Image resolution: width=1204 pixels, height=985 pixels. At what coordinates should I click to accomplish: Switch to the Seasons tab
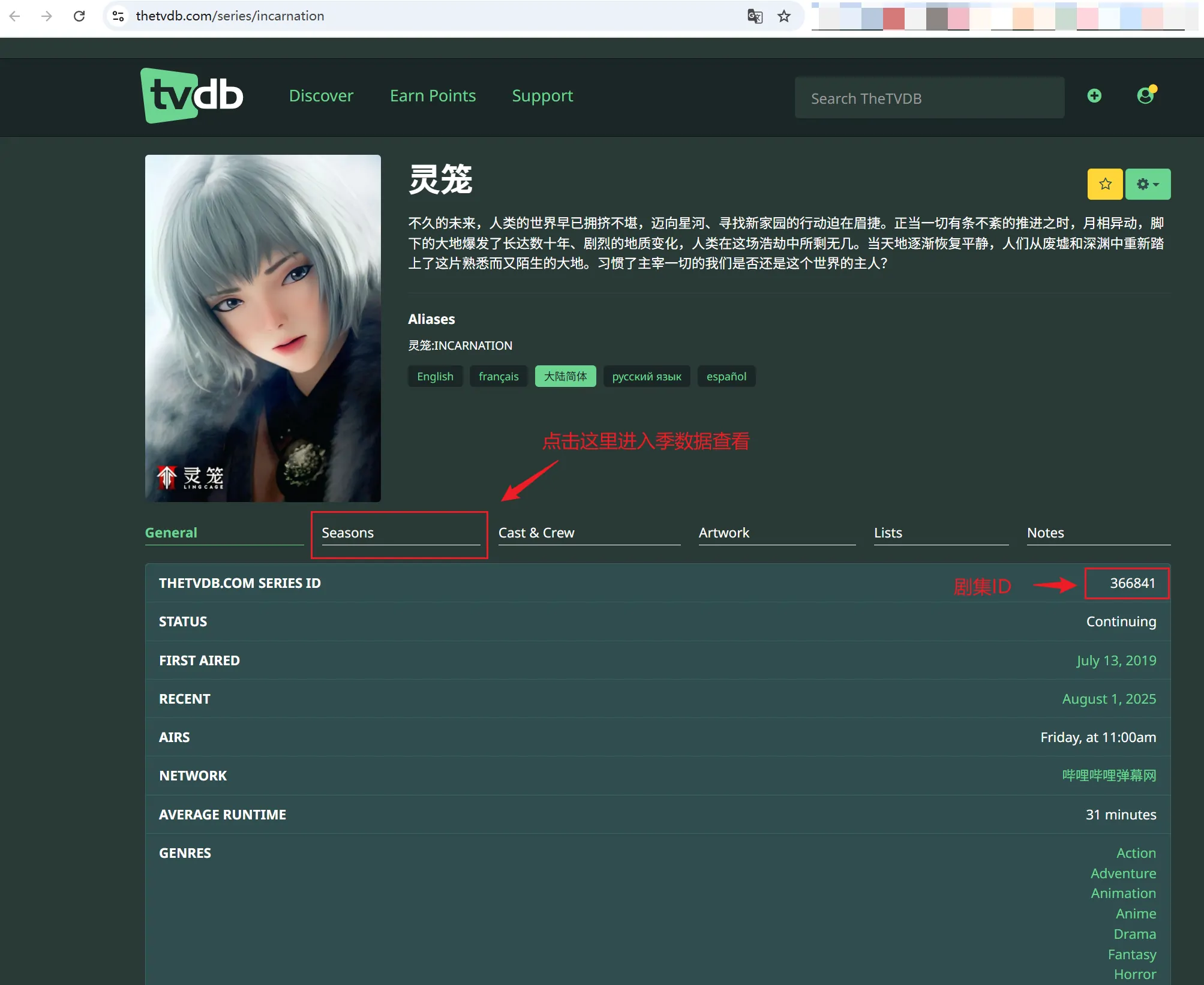pyautogui.click(x=347, y=533)
